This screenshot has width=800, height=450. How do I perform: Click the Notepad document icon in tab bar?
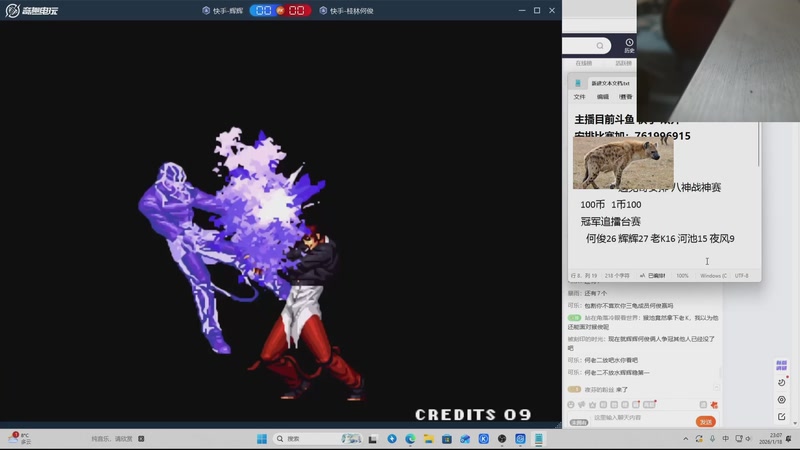pos(578,83)
